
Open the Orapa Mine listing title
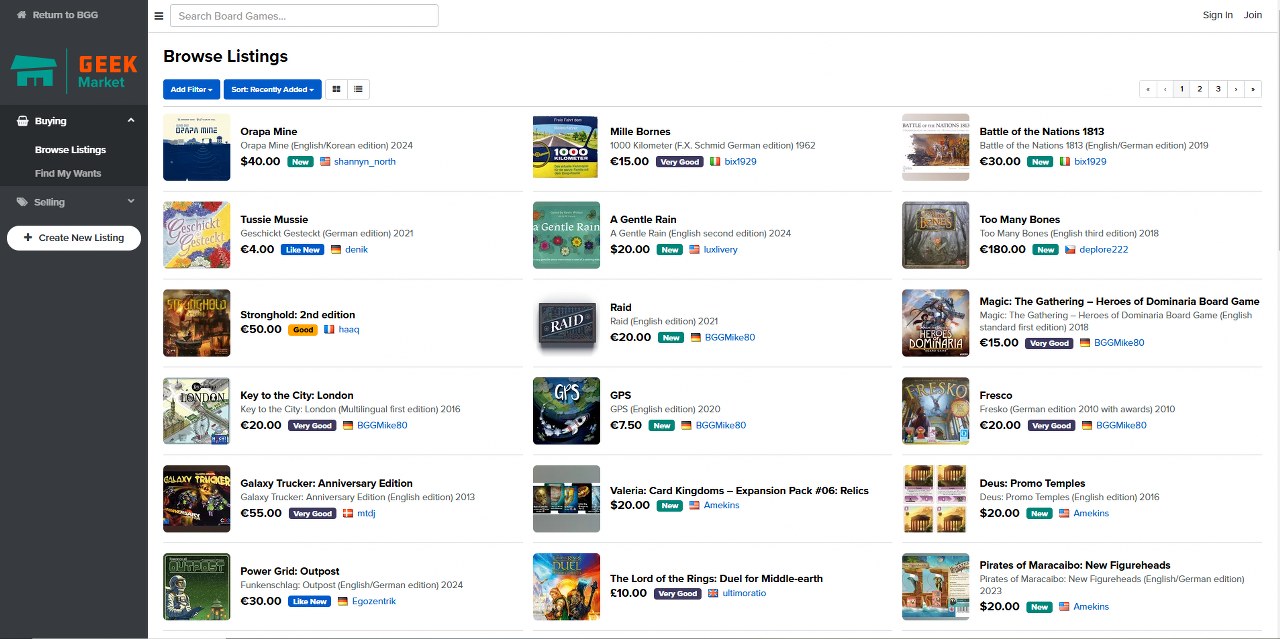pos(269,132)
